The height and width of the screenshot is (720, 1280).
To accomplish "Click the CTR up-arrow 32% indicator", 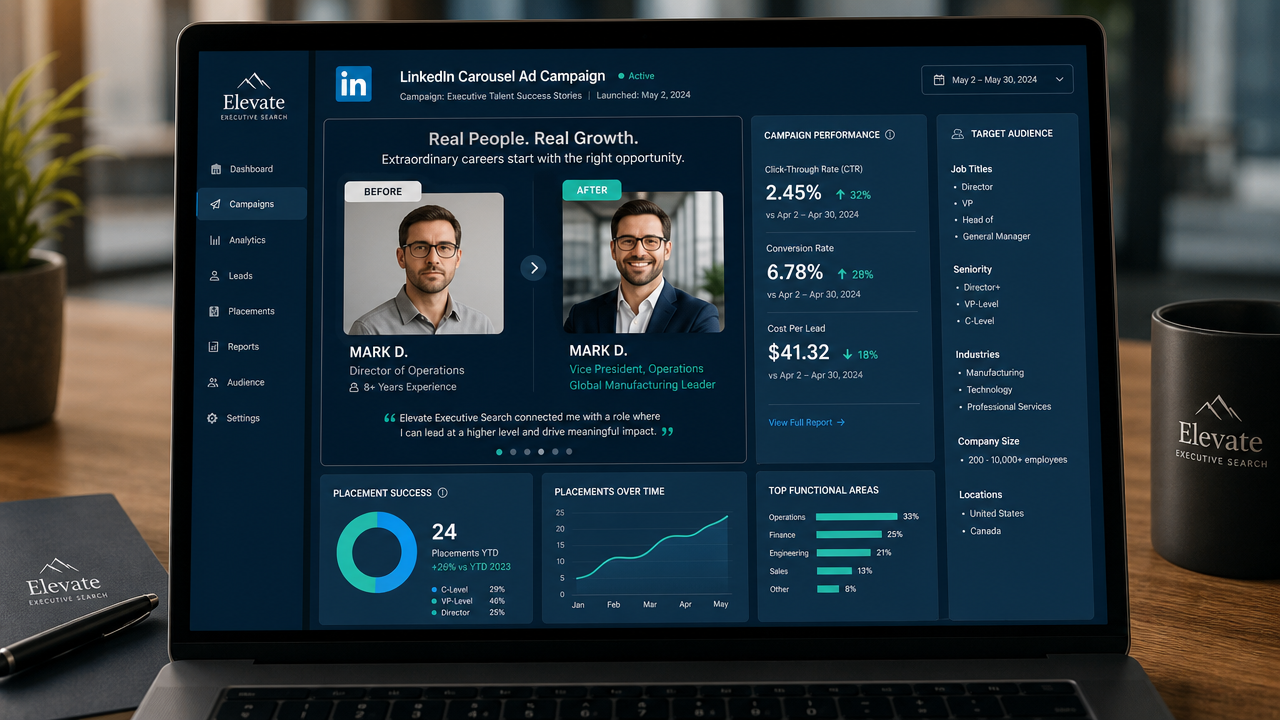I will [x=853, y=195].
